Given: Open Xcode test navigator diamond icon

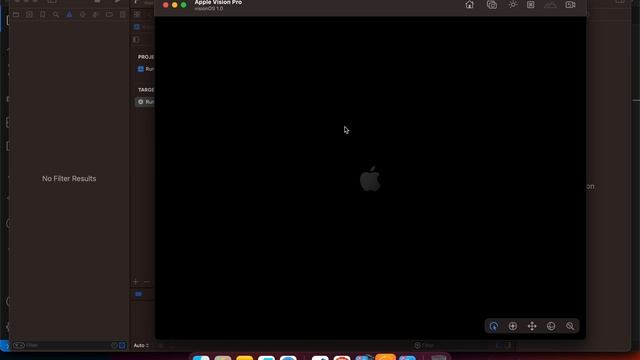Looking at the screenshot, I should pos(82,15).
